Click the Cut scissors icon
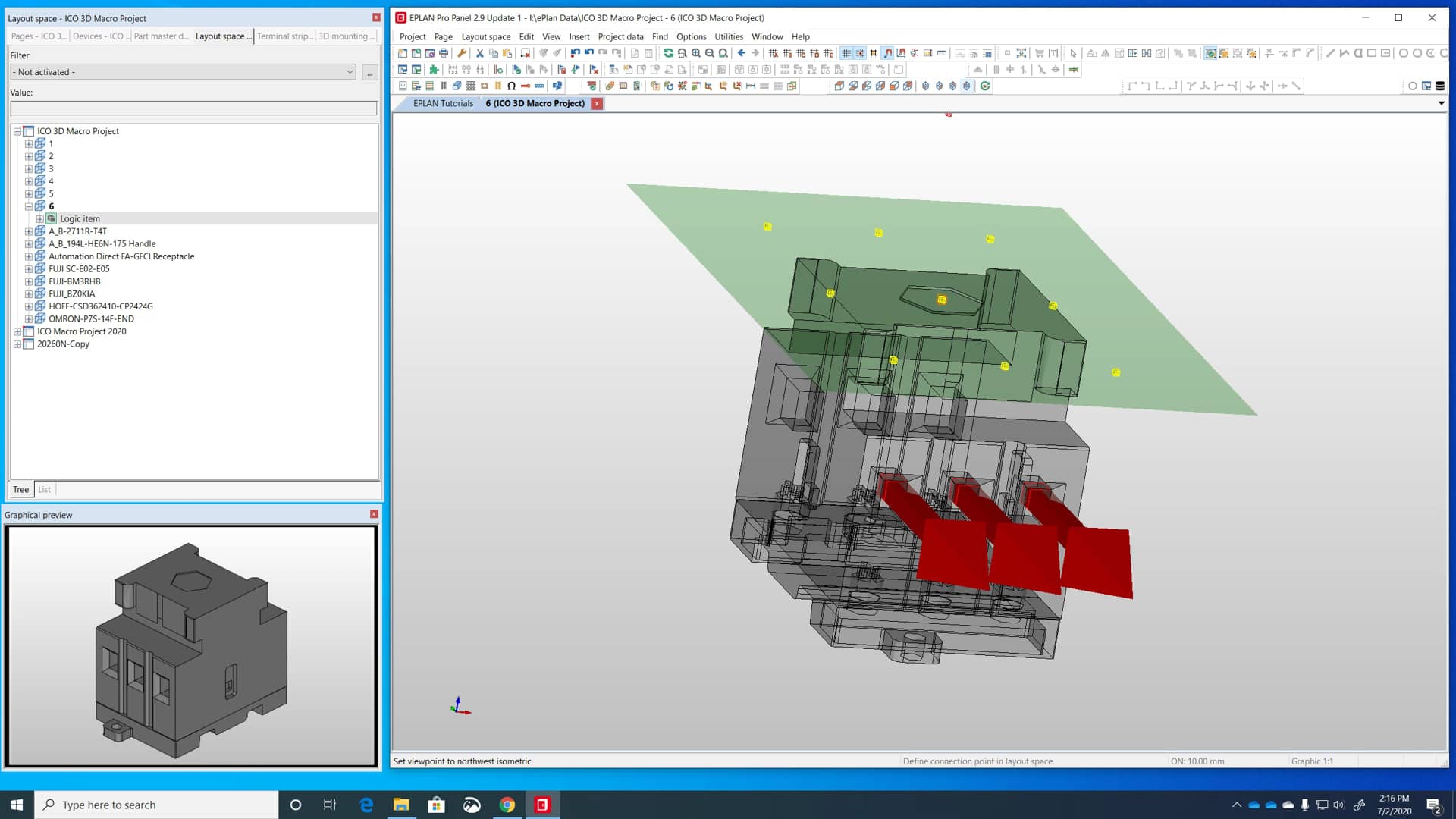1456x819 pixels. [479, 53]
